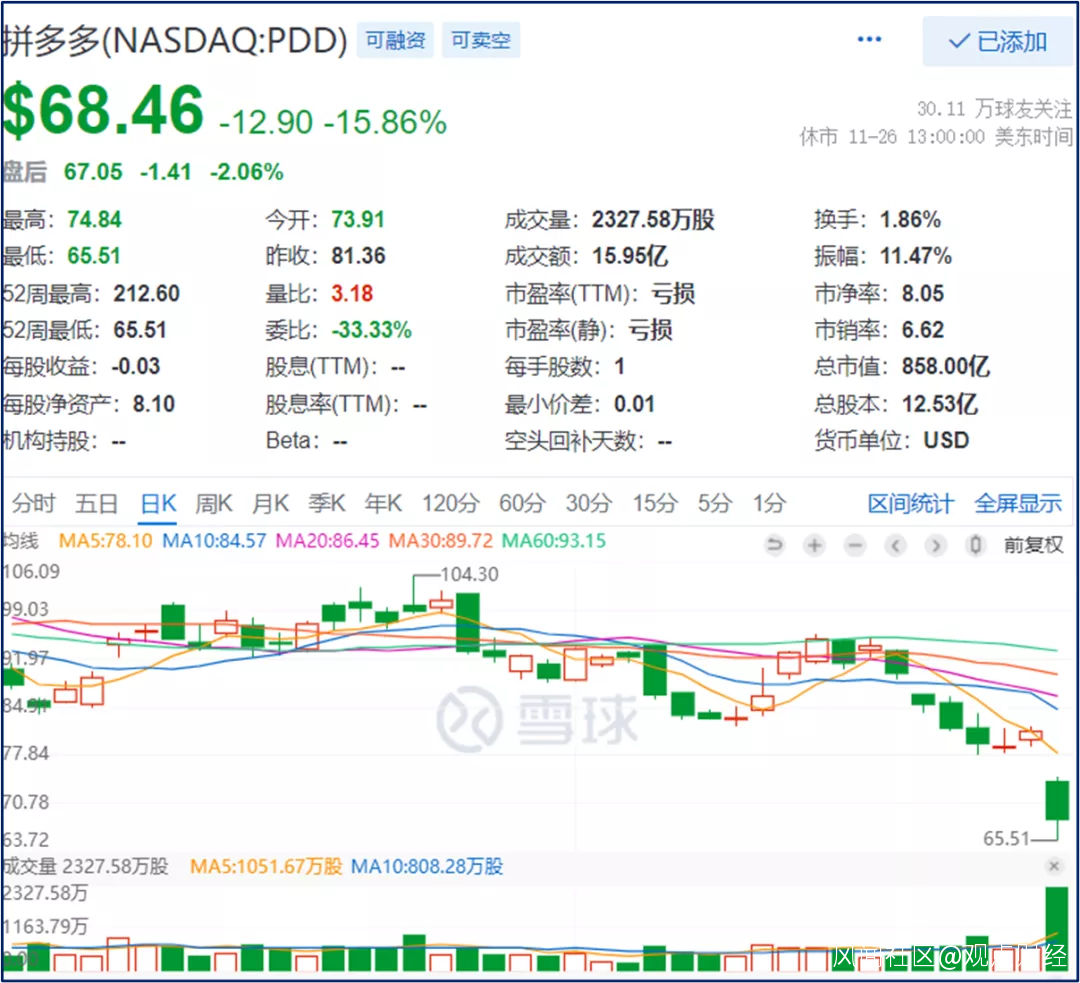Switch to the 120分 chart interval
This screenshot has width=1080, height=983.
point(450,504)
